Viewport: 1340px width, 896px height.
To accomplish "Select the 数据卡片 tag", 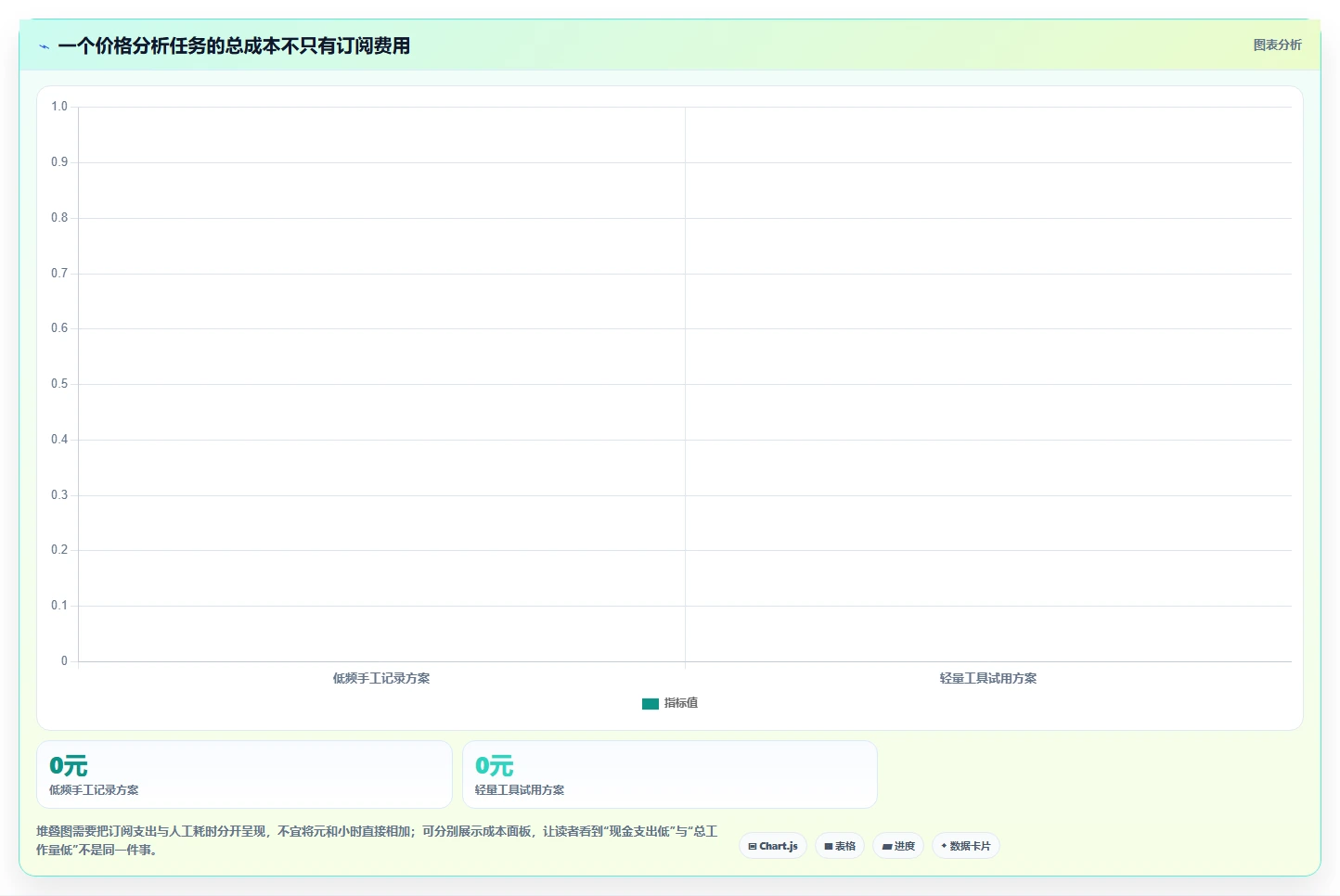I will (x=965, y=846).
